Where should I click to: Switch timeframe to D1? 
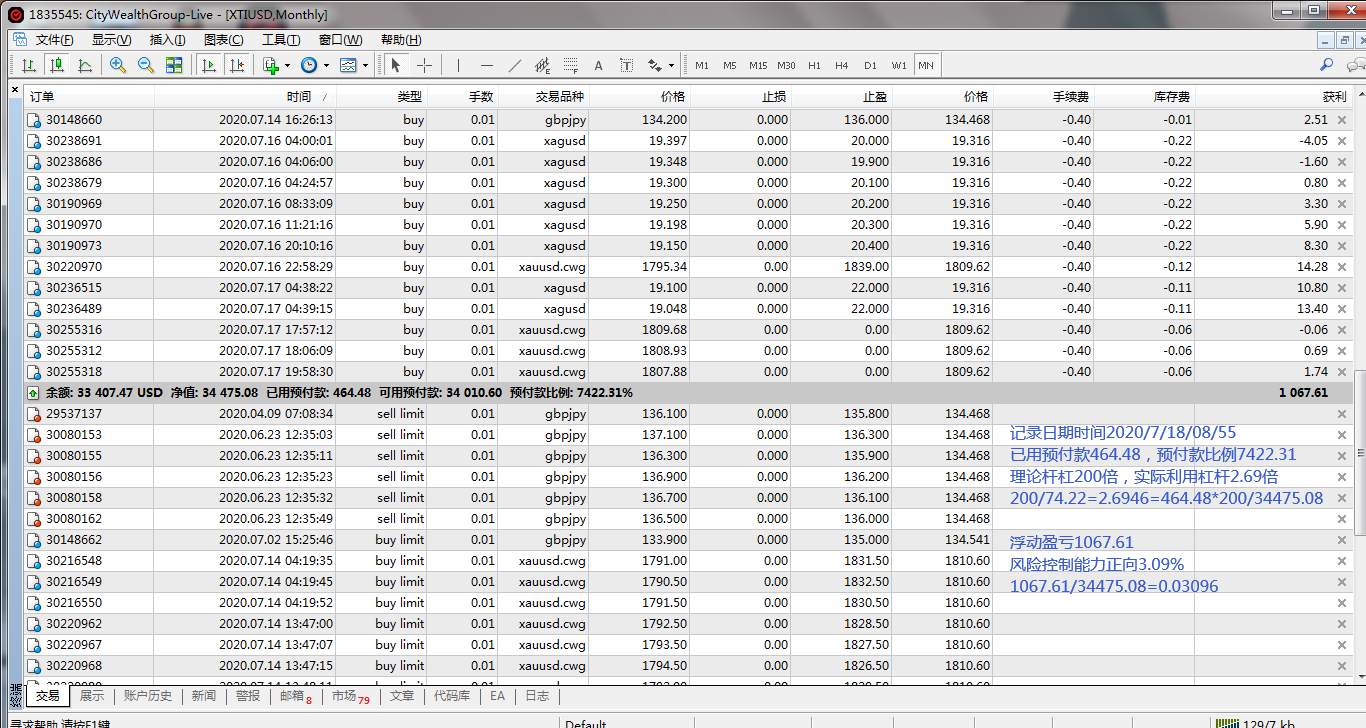point(870,65)
